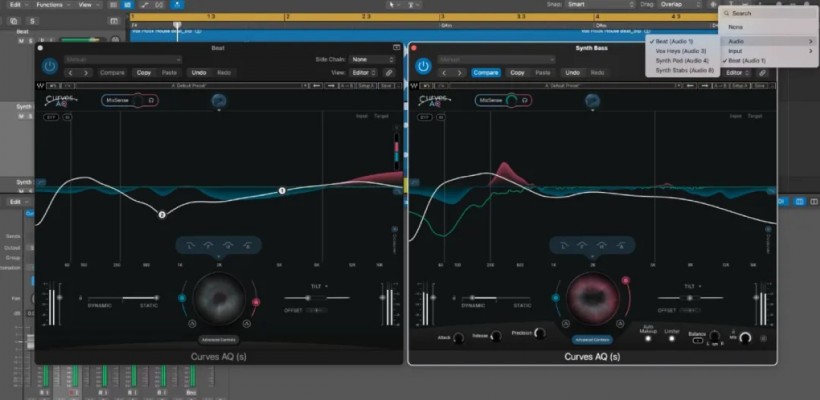Image resolution: width=820 pixels, height=400 pixels.
Task: Collapse Advanced Controls in Synth Bass plugin
Action: point(592,340)
